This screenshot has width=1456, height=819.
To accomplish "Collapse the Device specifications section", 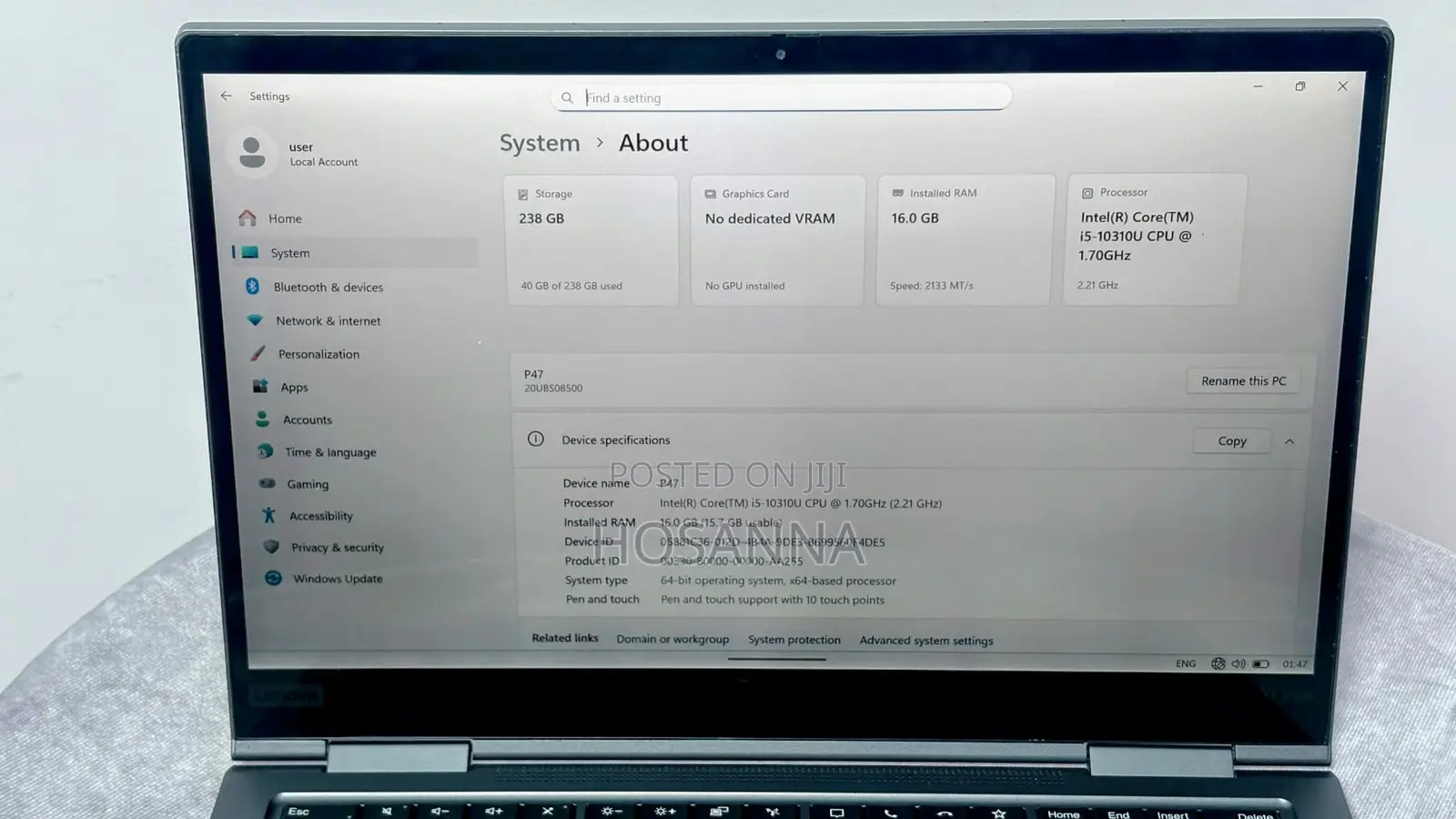I will pyautogui.click(x=1289, y=441).
